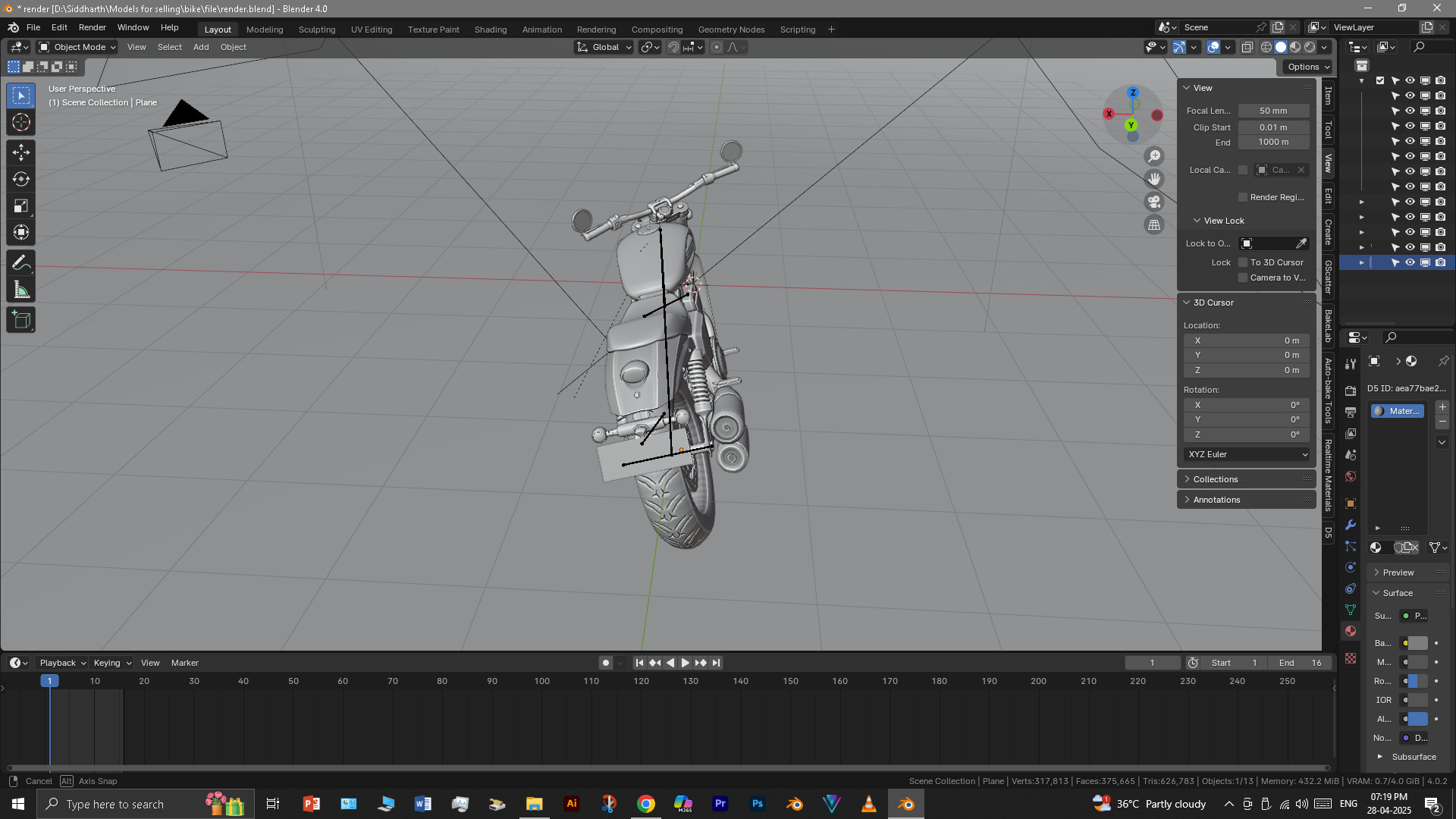The width and height of the screenshot is (1456, 819).
Task: Open the Add menu in viewport header
Action: click(x=201, y=47)
